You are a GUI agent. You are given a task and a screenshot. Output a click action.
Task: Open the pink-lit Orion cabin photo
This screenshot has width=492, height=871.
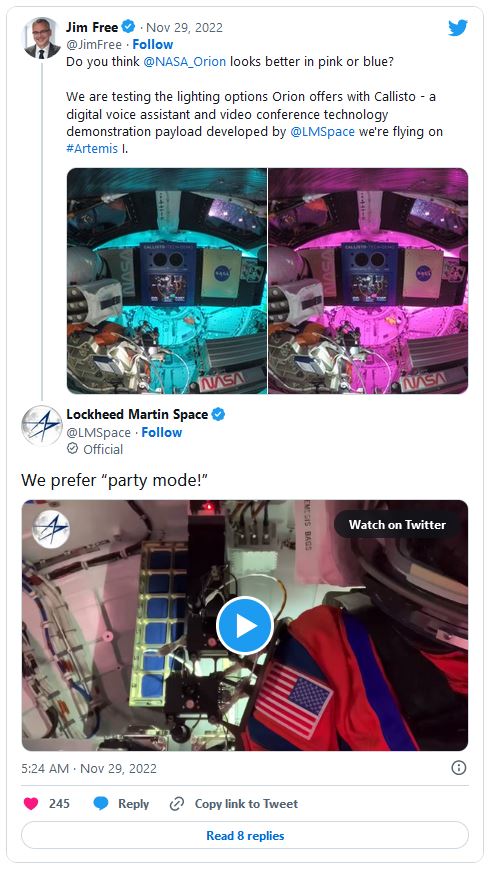point(368,281)
